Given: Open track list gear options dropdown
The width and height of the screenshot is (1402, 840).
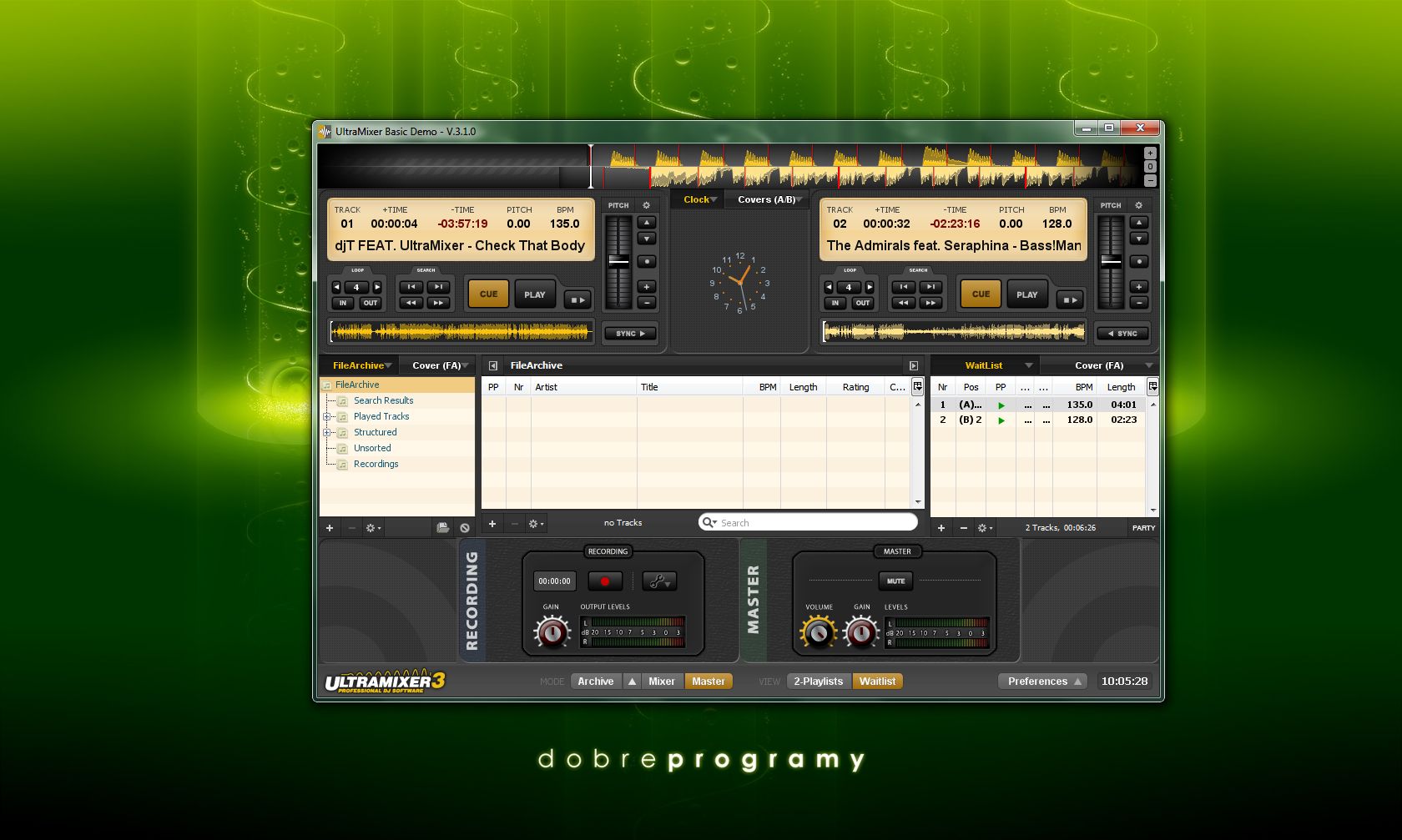Looking at the screenshot, I should (x=536, y=524).
